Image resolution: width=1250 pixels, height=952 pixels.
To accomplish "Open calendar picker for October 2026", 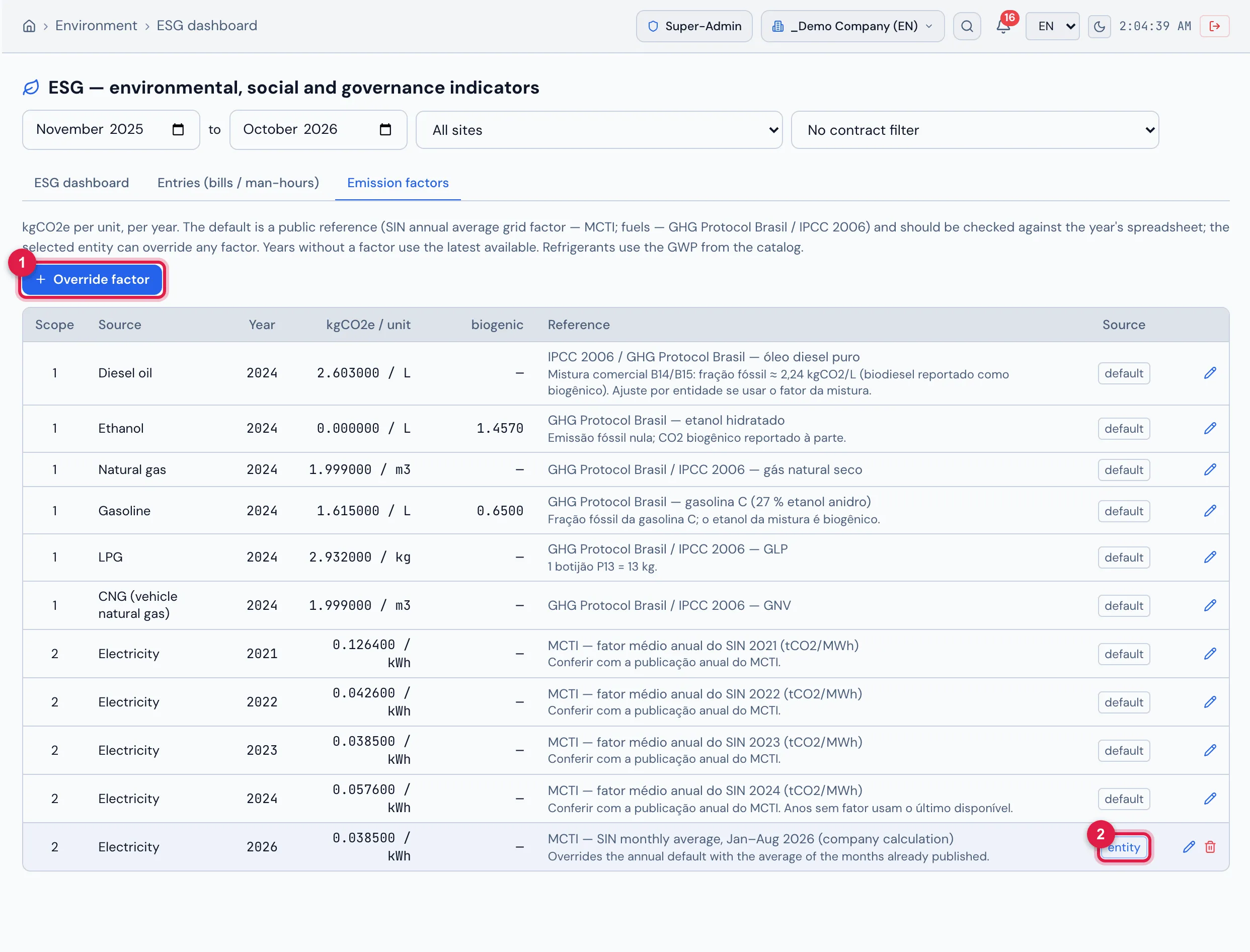I will (x=385, y=130).
